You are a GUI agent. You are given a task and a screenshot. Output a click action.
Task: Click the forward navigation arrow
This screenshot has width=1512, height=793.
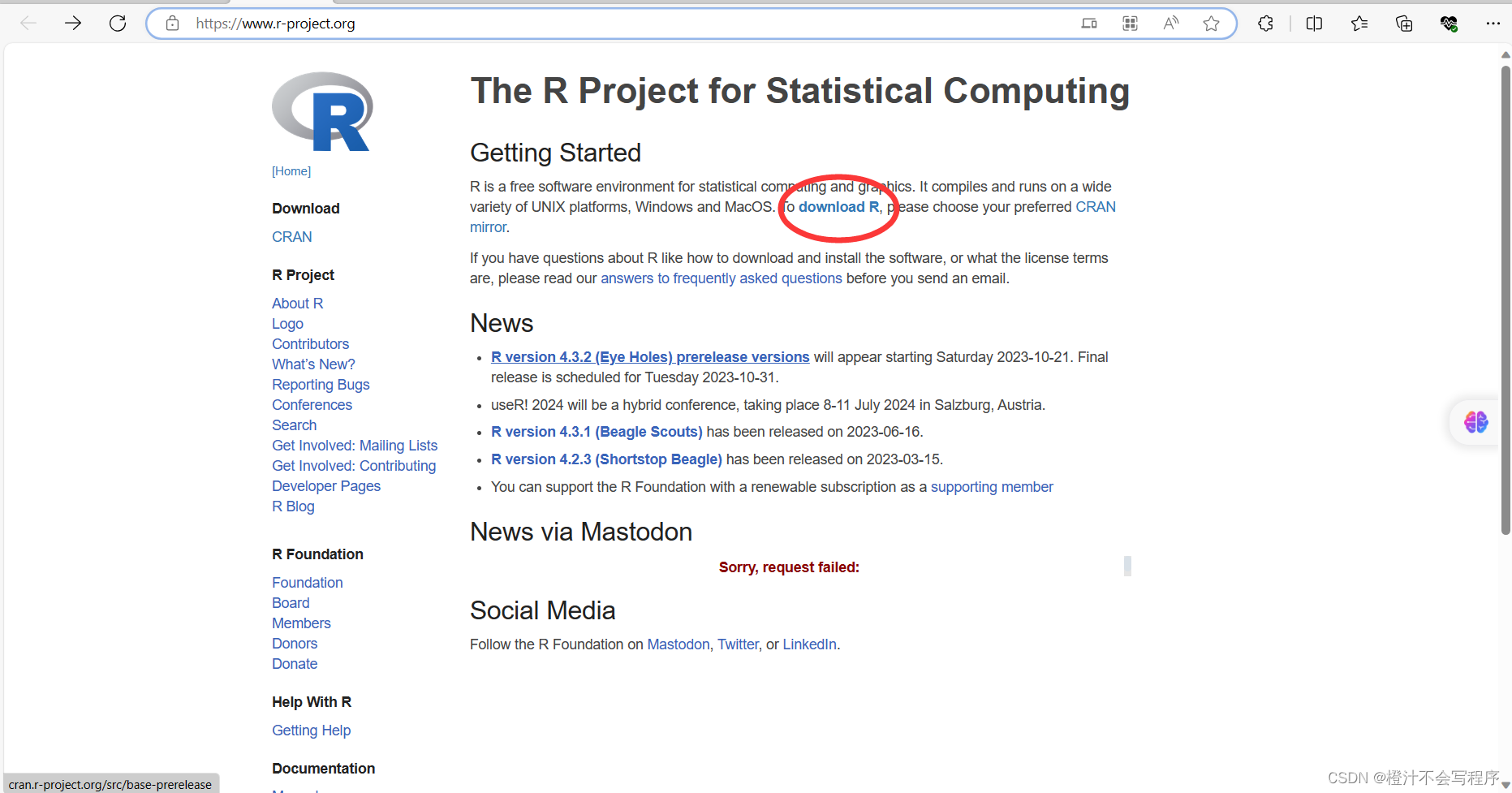pos(73,24)
